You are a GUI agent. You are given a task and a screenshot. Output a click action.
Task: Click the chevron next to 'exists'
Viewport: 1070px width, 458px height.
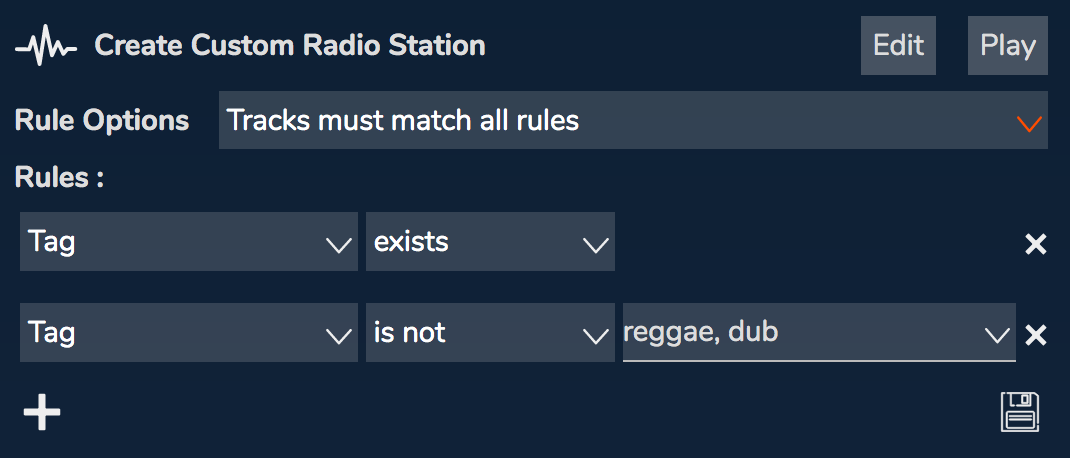(596, 244)
